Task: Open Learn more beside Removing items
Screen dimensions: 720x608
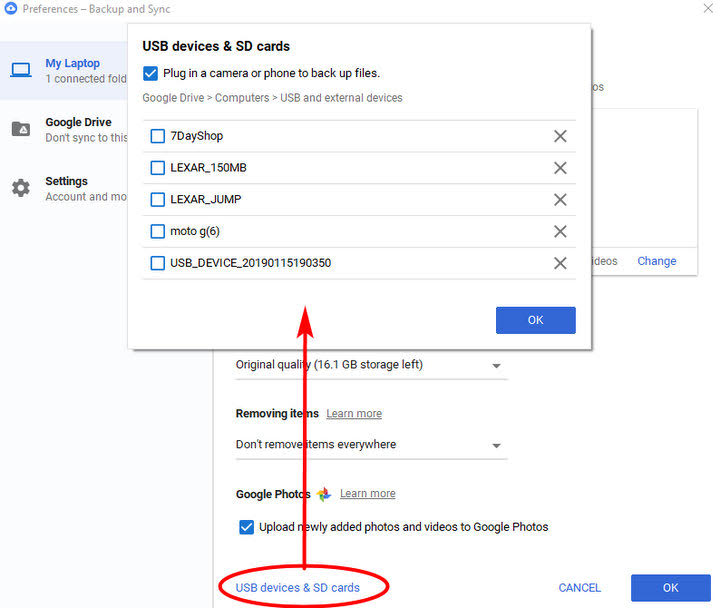Action: 354,414
